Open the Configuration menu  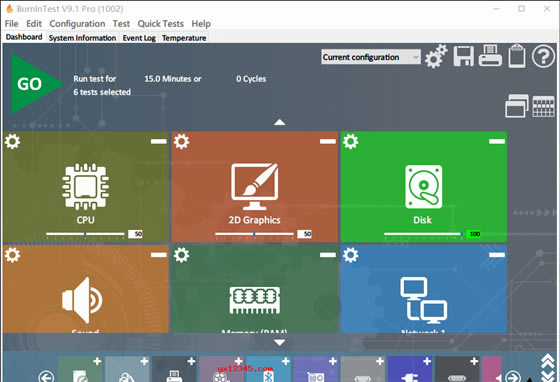coord(77,24)
